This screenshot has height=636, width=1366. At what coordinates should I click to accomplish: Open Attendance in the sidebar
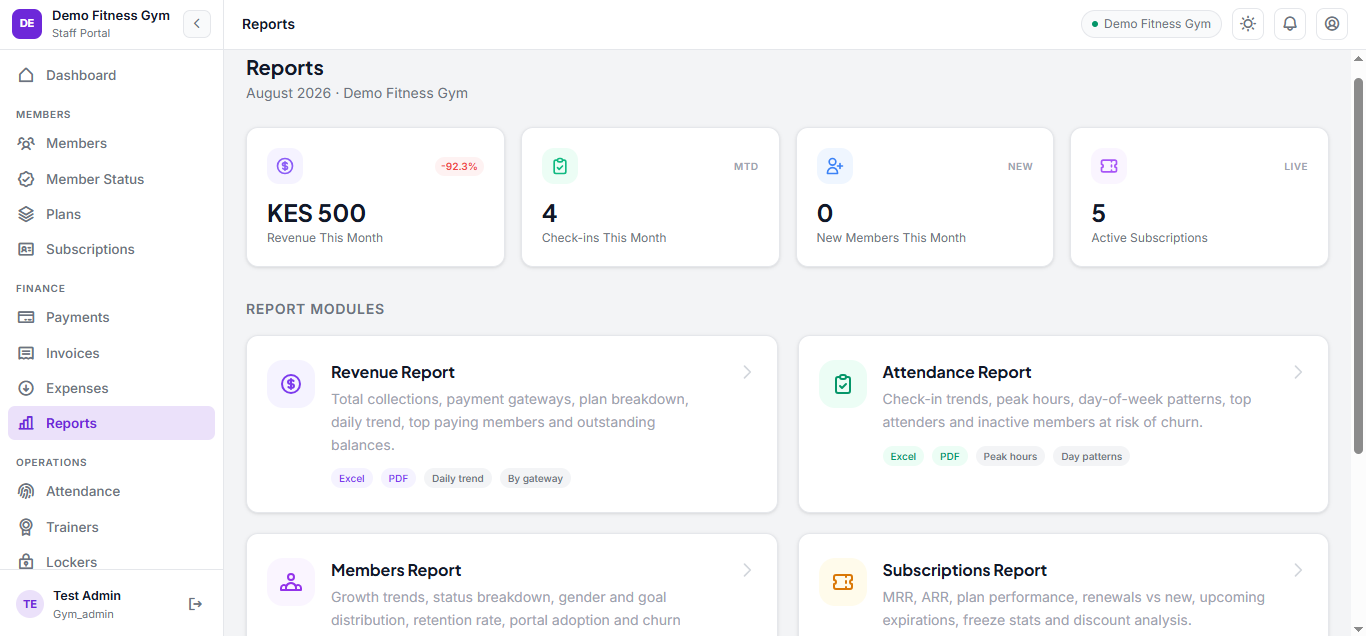coord(111,491)
